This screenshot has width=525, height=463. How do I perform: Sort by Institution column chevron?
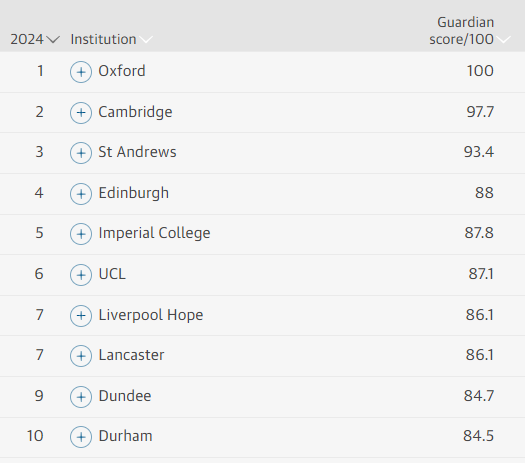tap(146, 40)
